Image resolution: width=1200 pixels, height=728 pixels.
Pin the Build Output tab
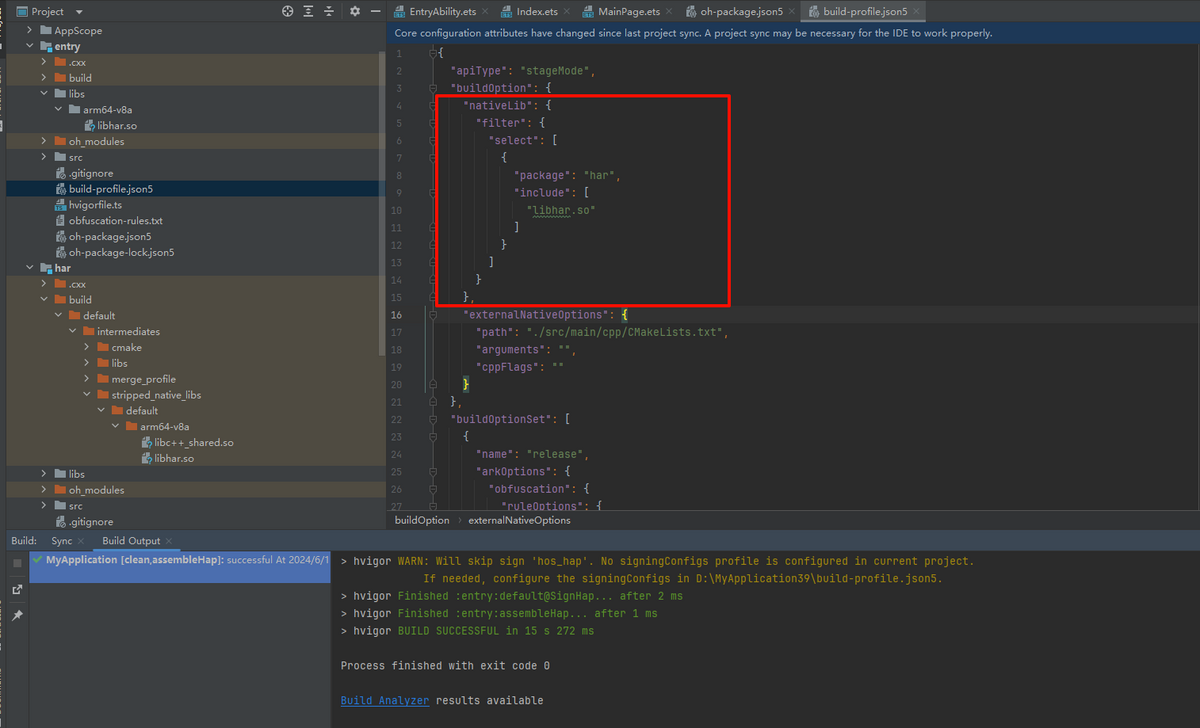[x=17, y=616]
